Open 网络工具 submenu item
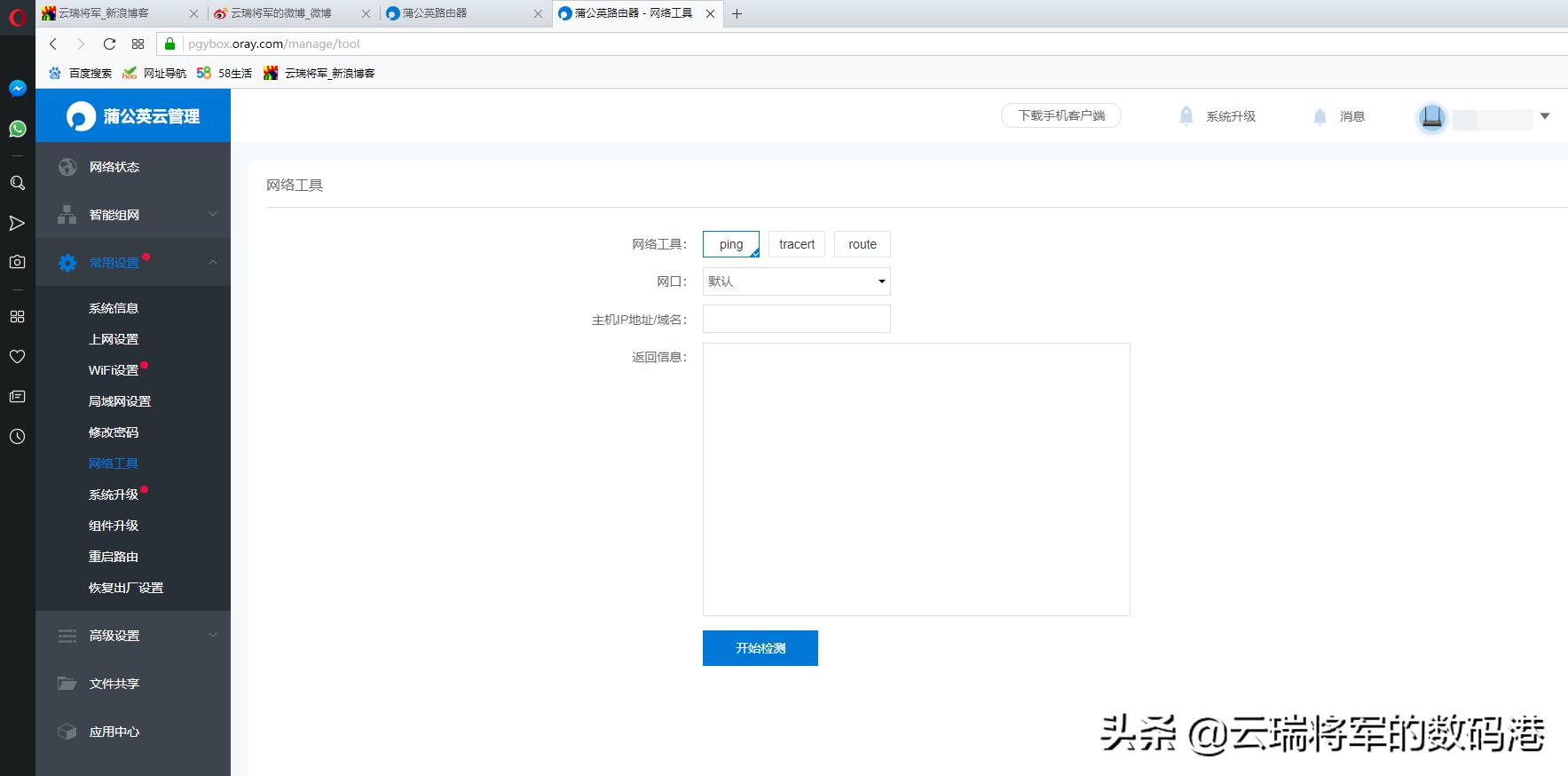 (x=114, y=463)
